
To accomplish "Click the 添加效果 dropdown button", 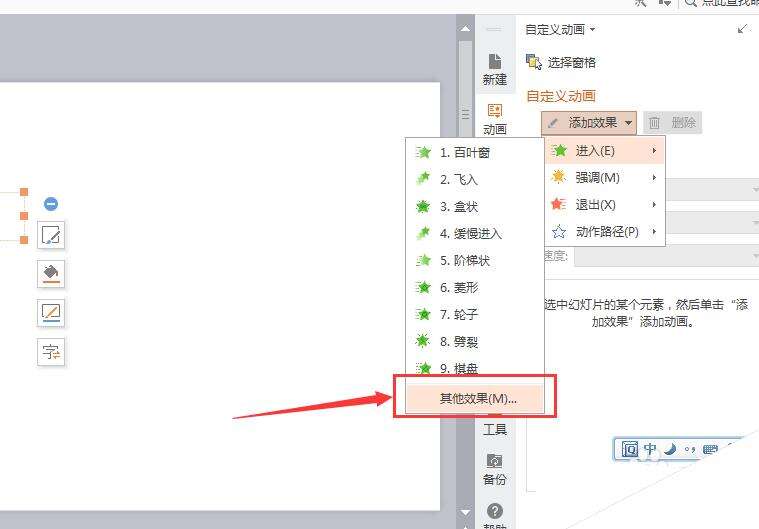I will tap(589, 123).
